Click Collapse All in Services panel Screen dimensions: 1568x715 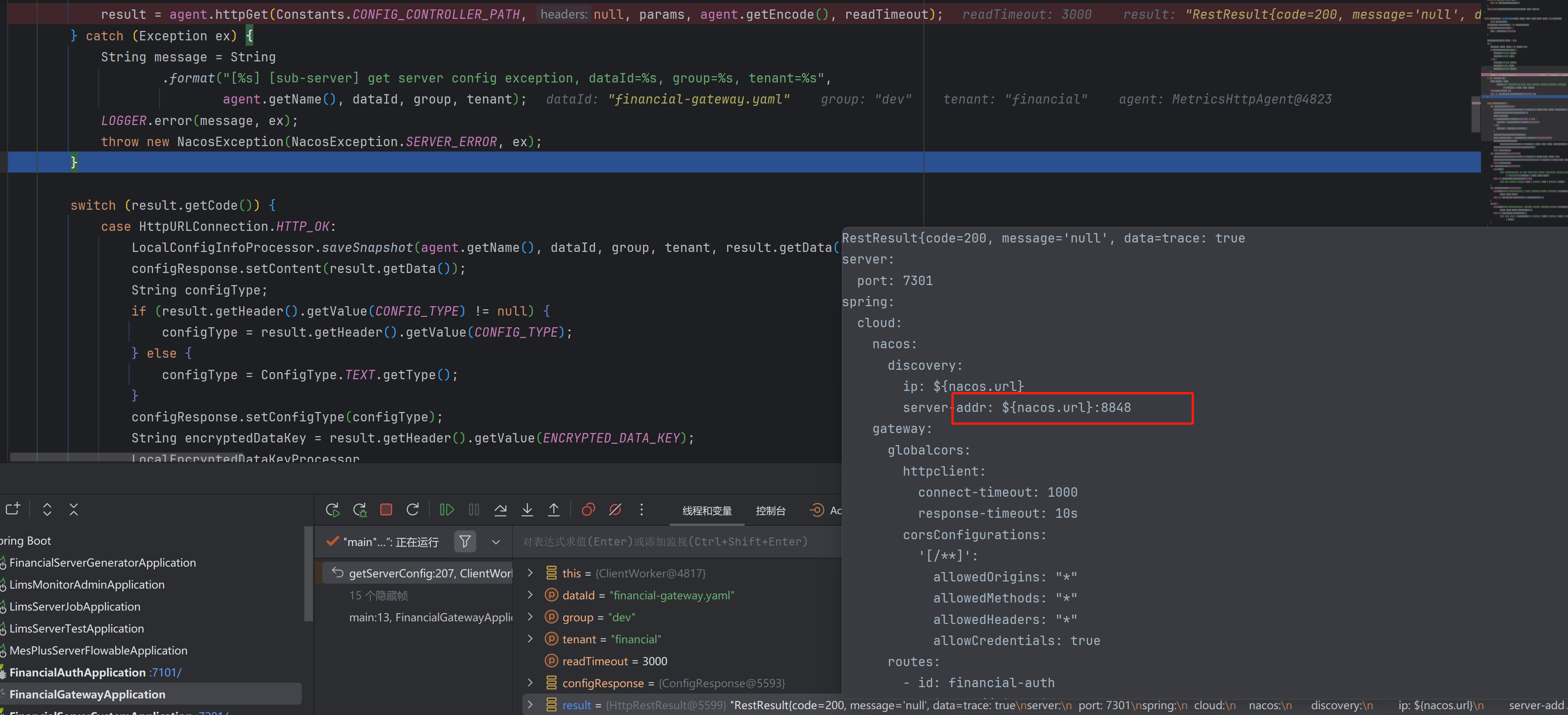click(x=74, y=509)
